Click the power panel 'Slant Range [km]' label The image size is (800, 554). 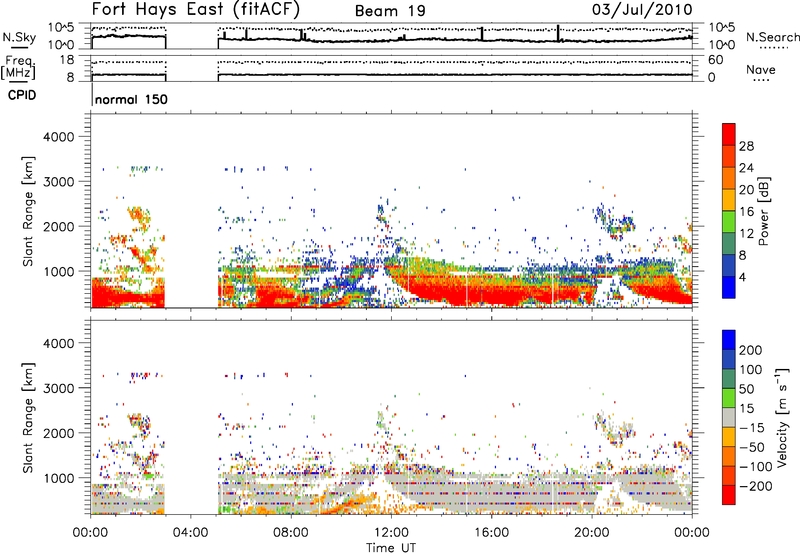click(x=28, y=211)
